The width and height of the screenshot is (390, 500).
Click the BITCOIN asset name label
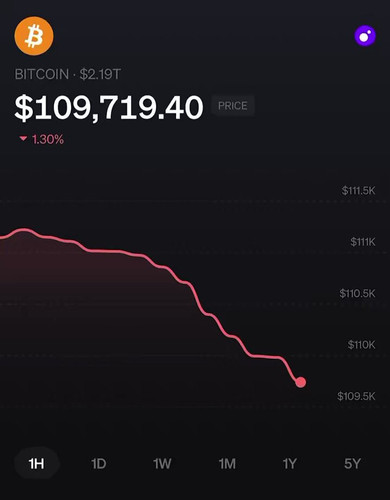tap(42, 74)
